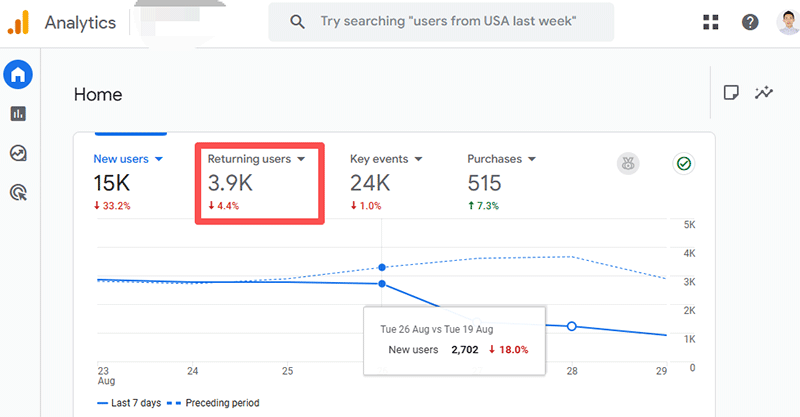Viewport: 800px width, 417px height.
Task: Open the Advertising icon in sidebar
Action: point(18,192)
